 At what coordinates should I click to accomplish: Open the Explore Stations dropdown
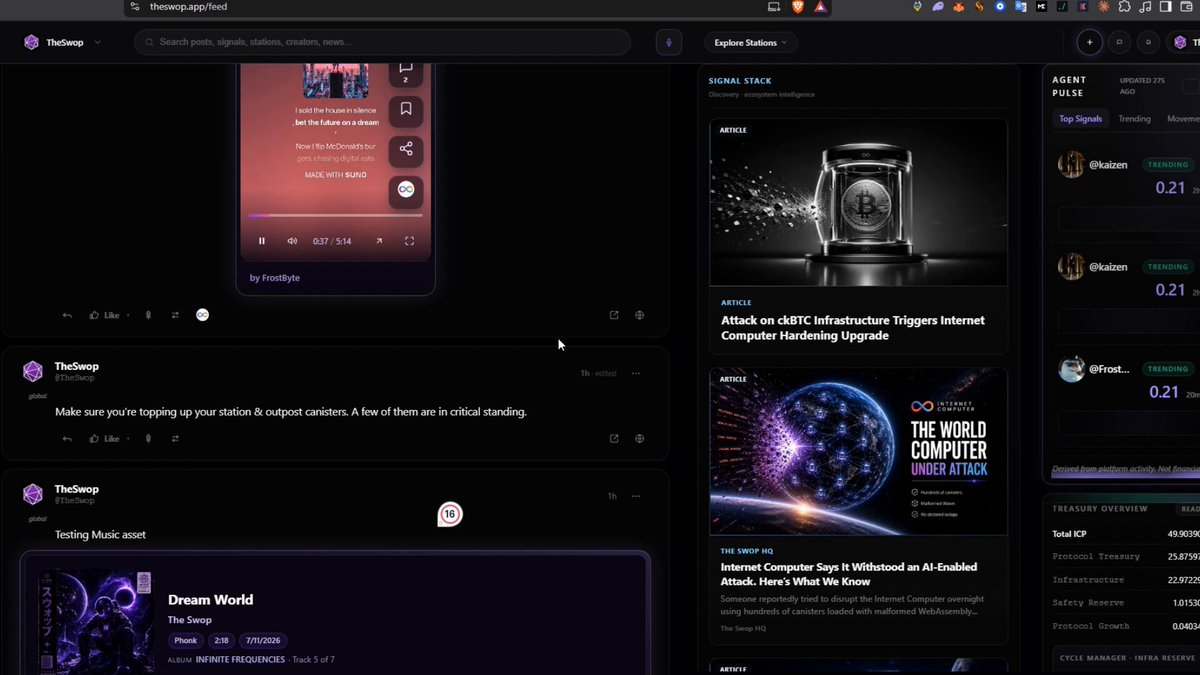[750, 42]
